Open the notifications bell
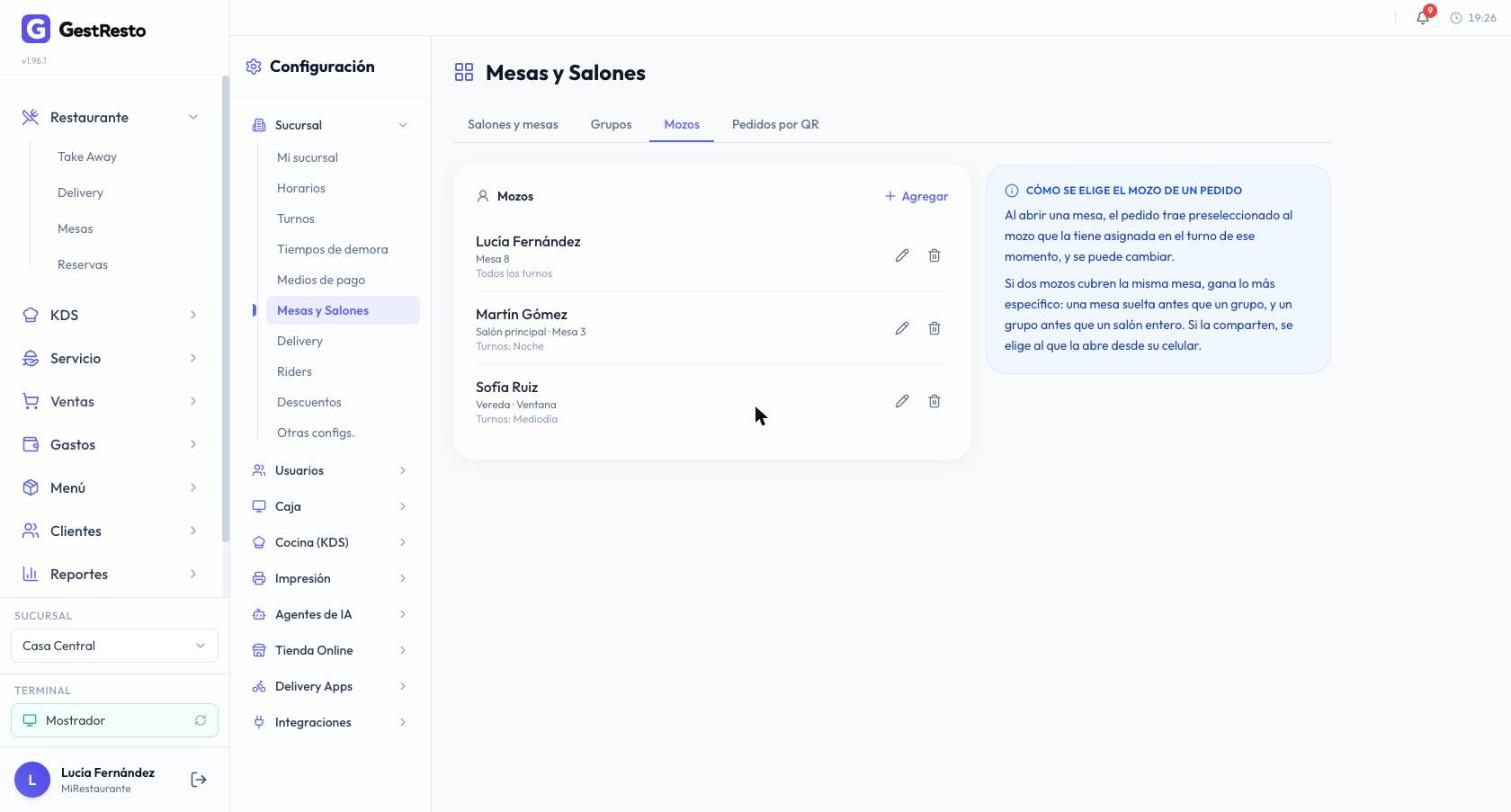1511x812 pixels. (1422, 18)
